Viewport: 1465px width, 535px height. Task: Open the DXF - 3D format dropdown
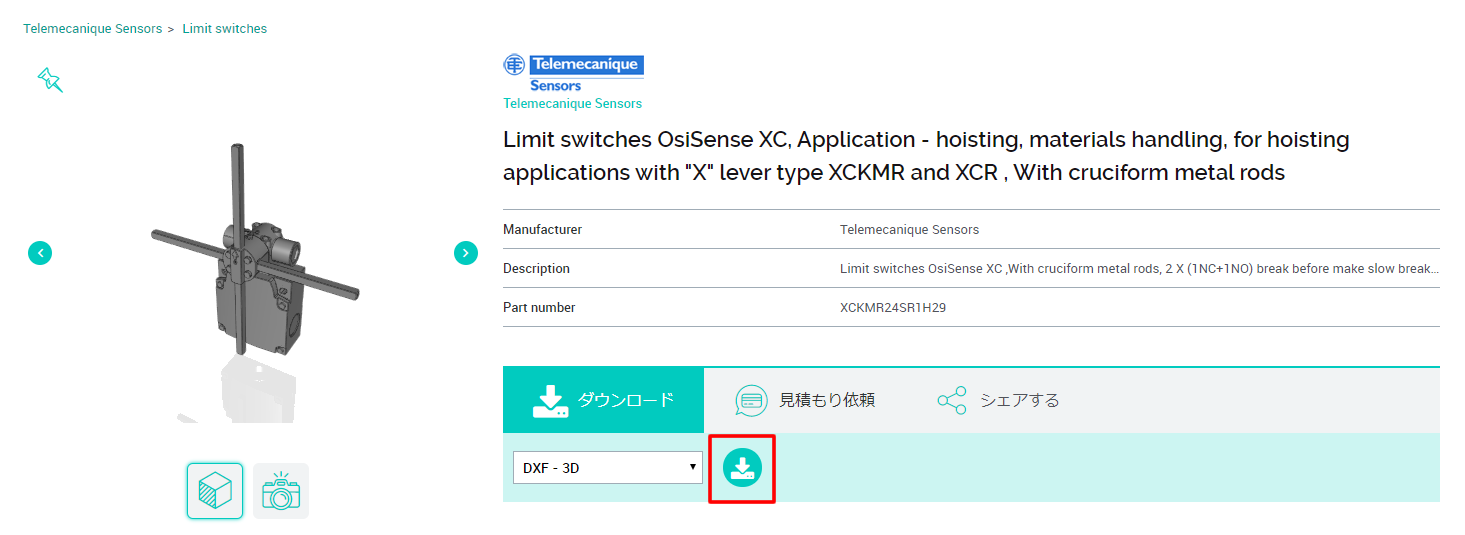click(x=608, y=467)
